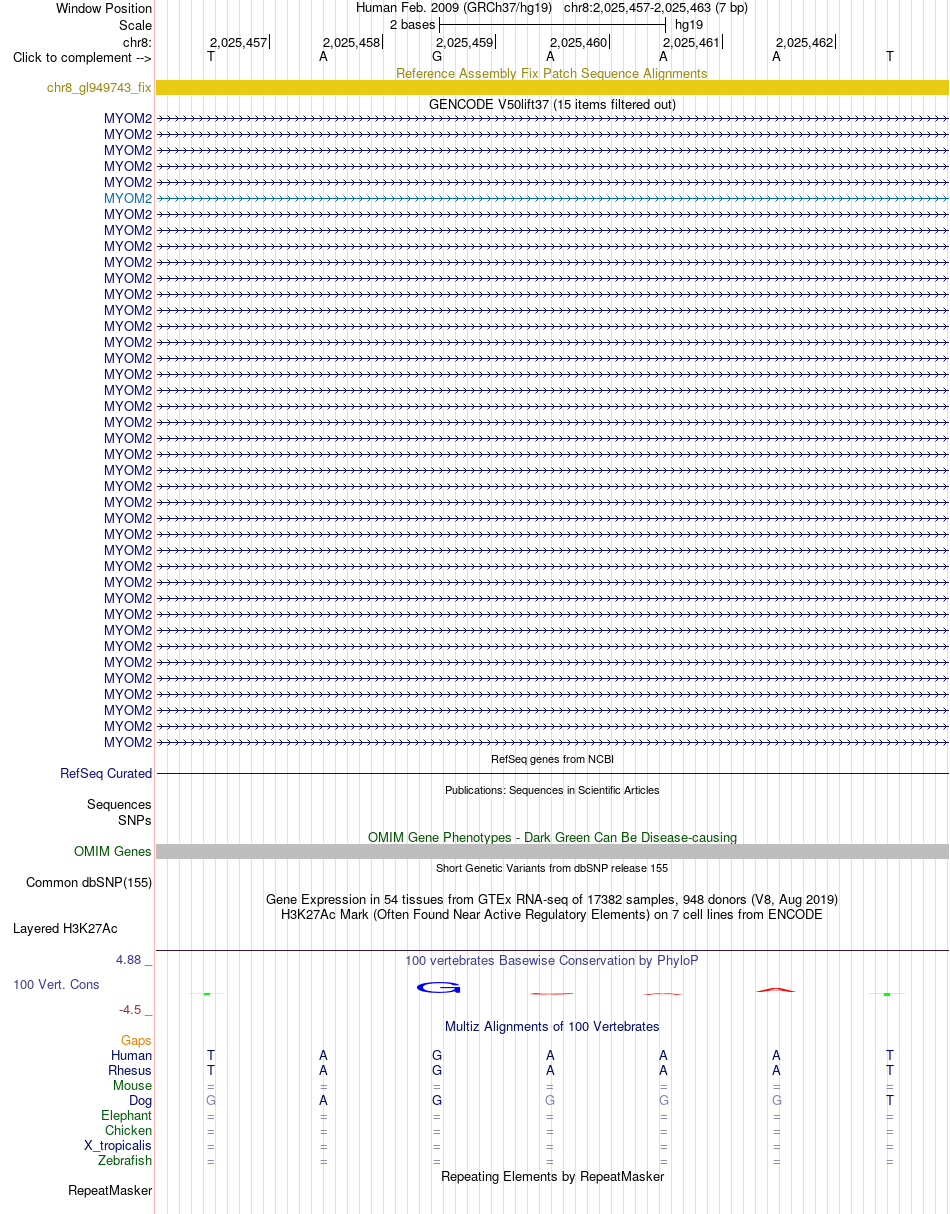Click the Common dbSNP(155) label
The image size is (950, 1214).
pos(89,882)
